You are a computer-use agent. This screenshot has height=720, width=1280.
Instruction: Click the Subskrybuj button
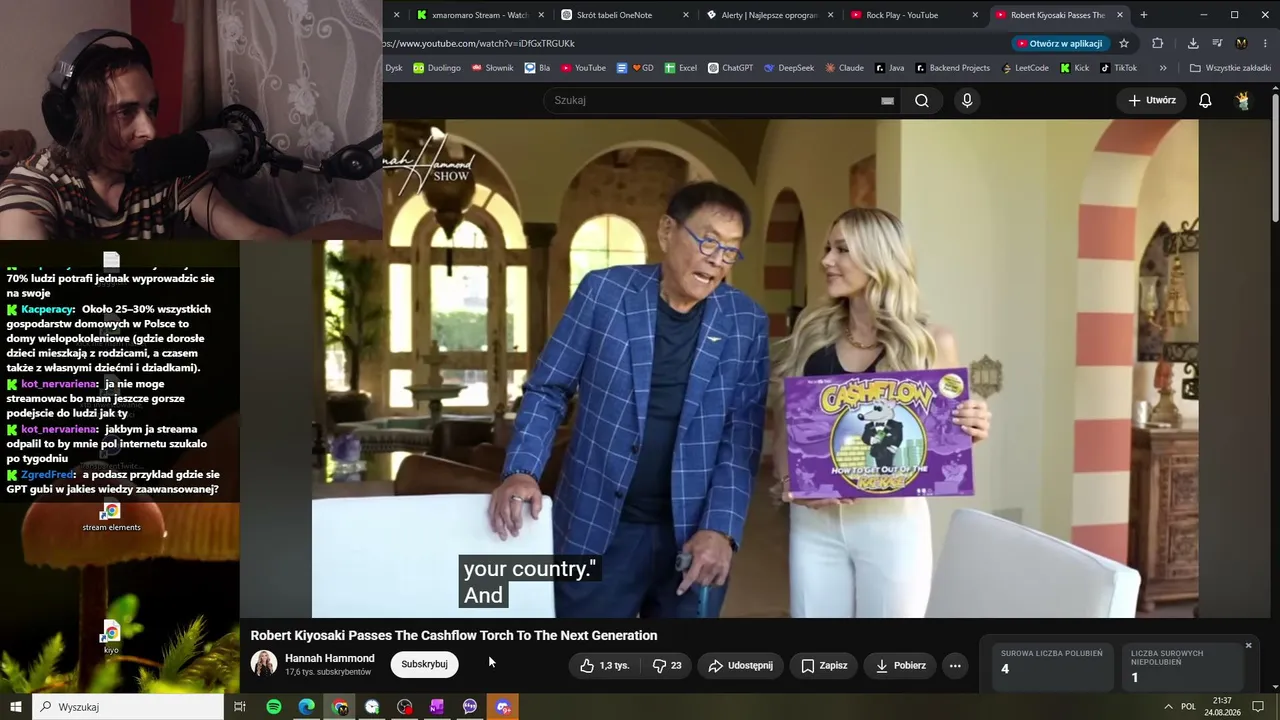coord(424,664)
